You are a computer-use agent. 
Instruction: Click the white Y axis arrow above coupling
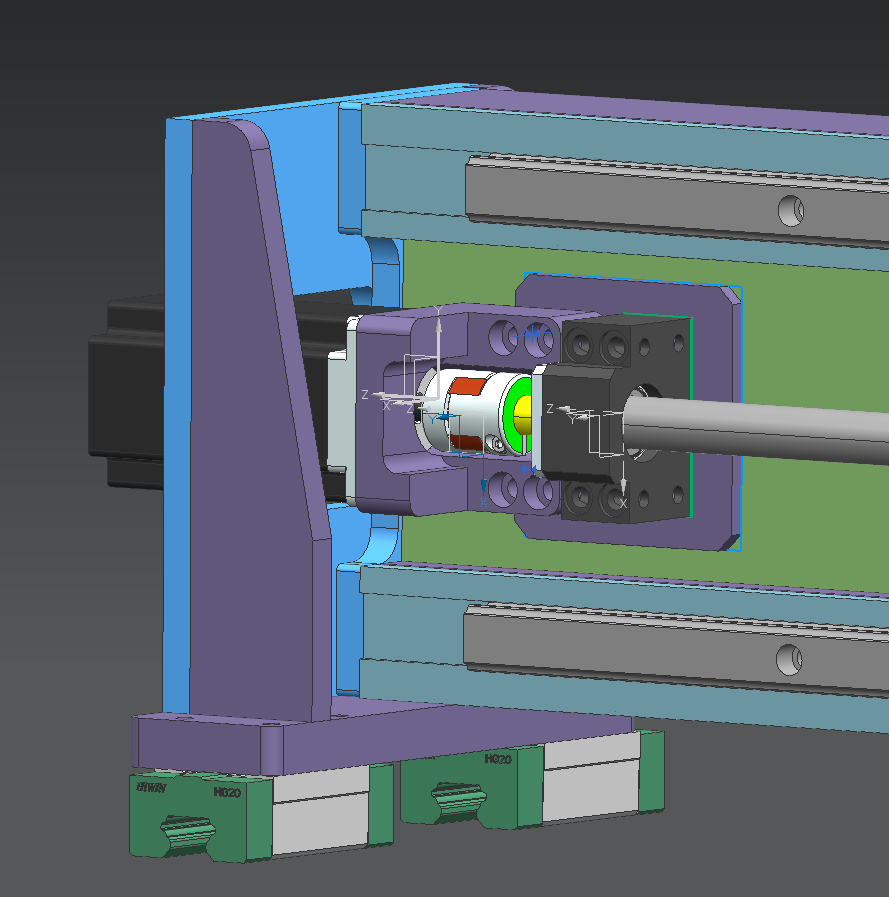pyautogui.click(x=438, y=352)
